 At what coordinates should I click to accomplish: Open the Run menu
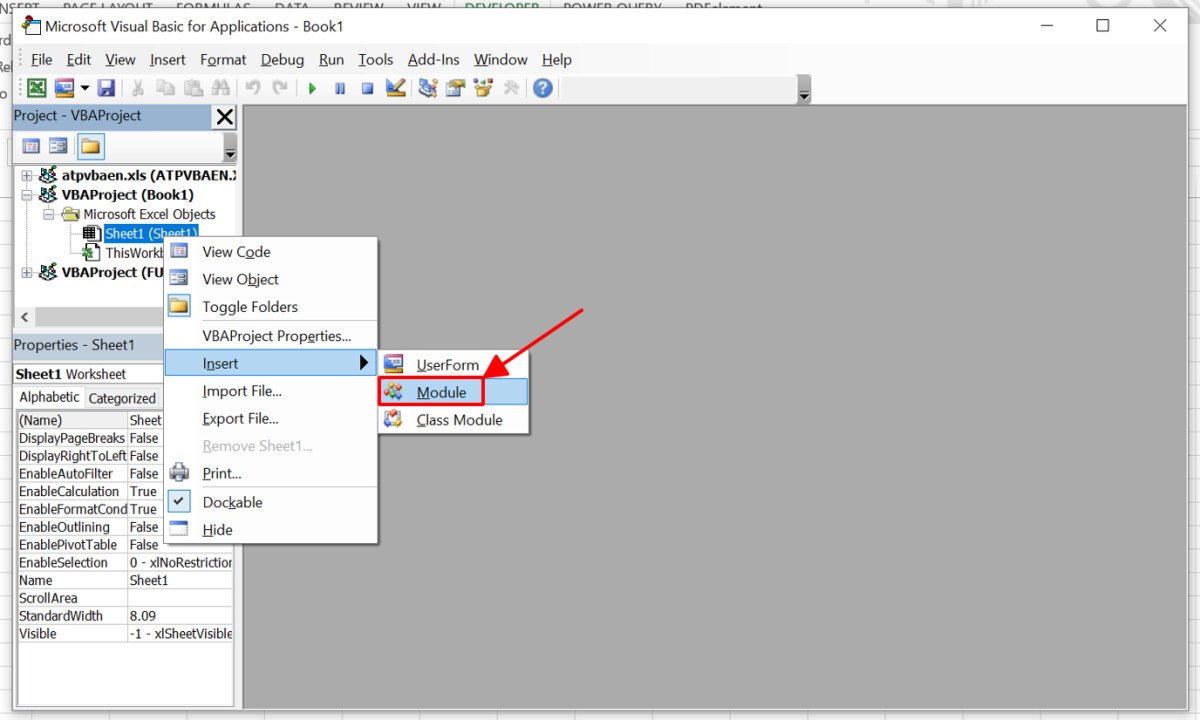pyautogui.click(x=331, y=60)
